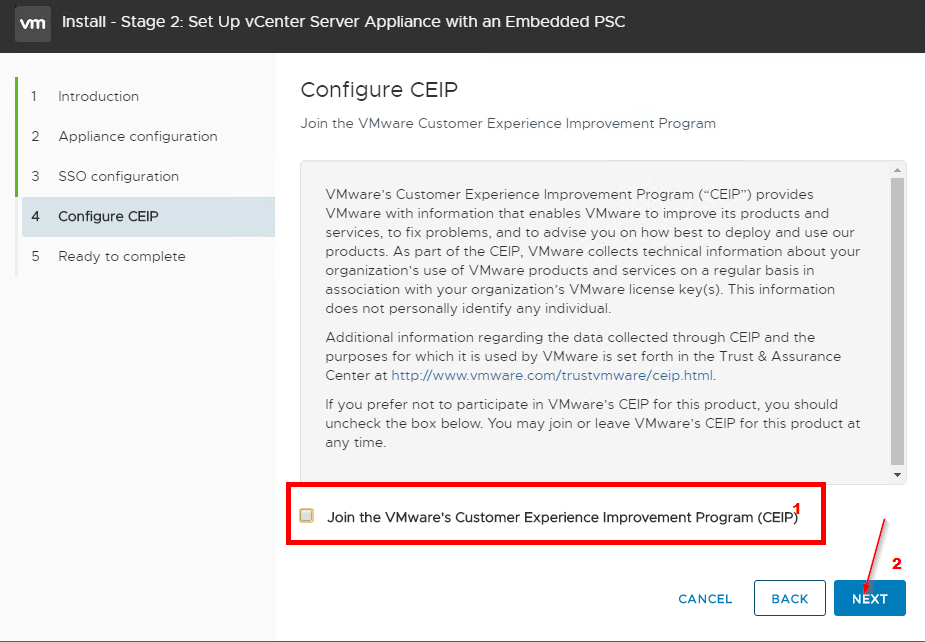Click the Configure CEIP page heading
925x642 pixels.
tap(379, 90)
